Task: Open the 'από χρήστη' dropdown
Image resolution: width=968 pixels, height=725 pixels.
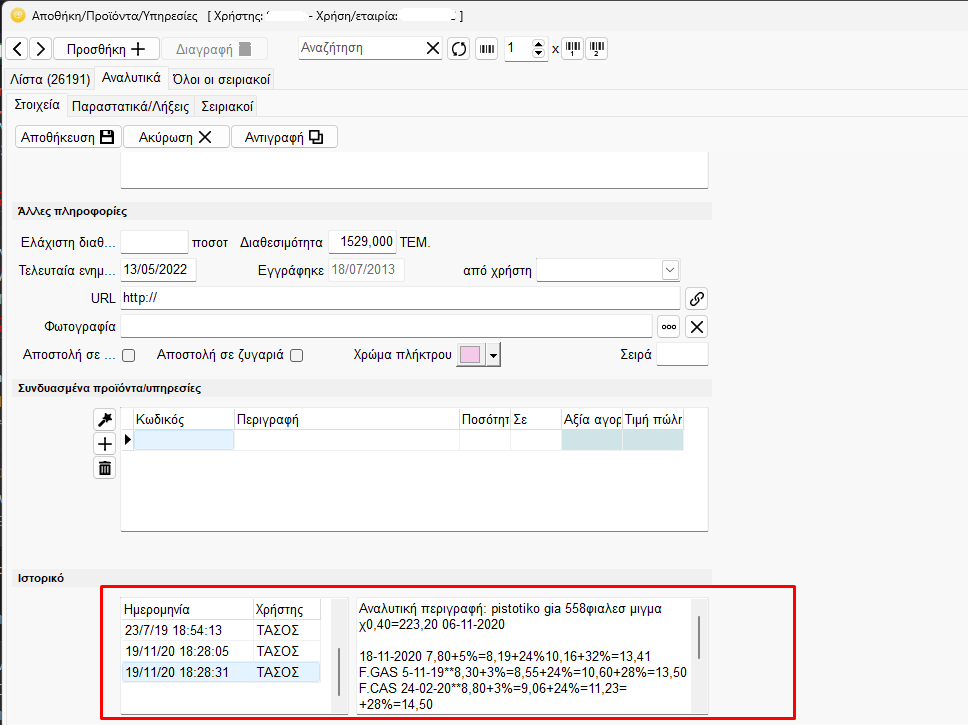Action: [x=670, y=270]
